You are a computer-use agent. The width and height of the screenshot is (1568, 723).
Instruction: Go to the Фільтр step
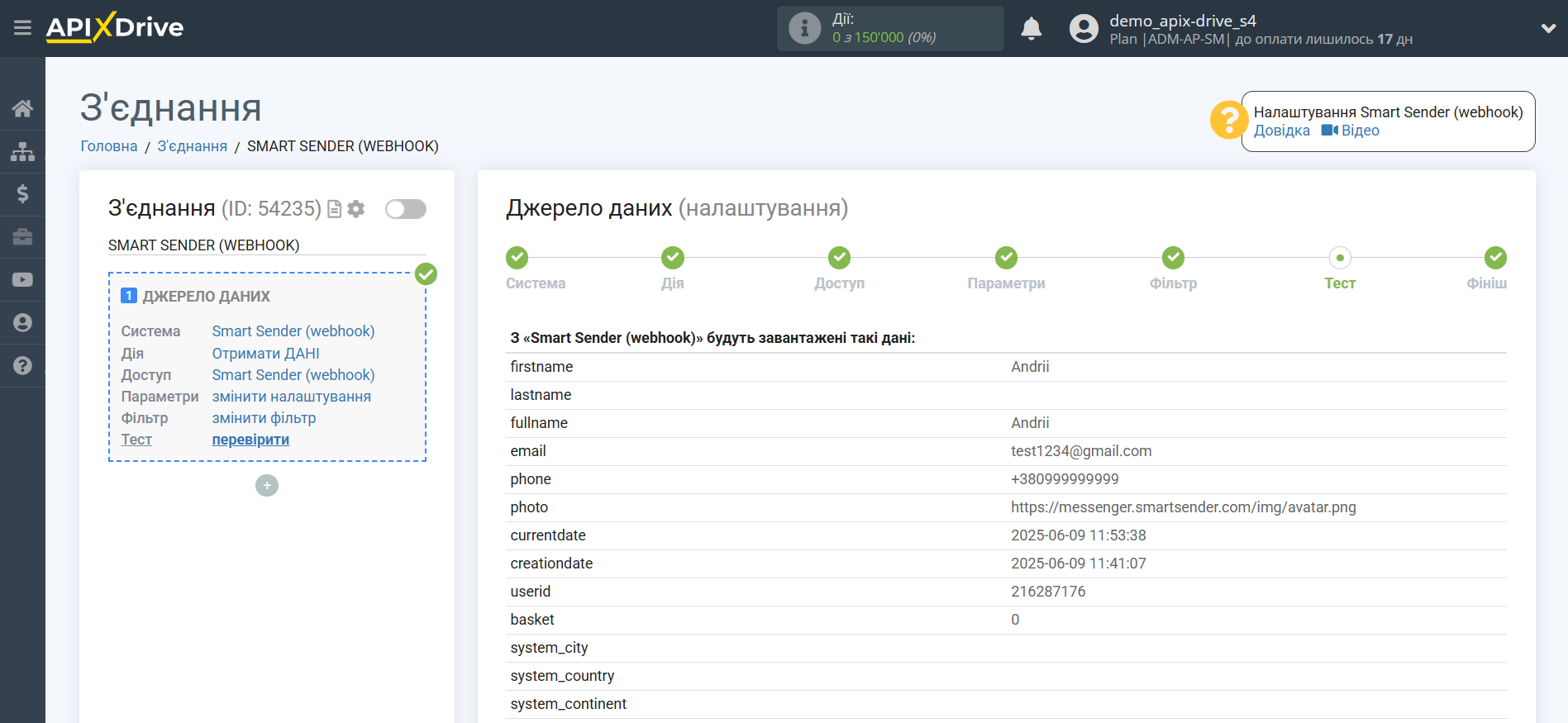[1173, 258]
